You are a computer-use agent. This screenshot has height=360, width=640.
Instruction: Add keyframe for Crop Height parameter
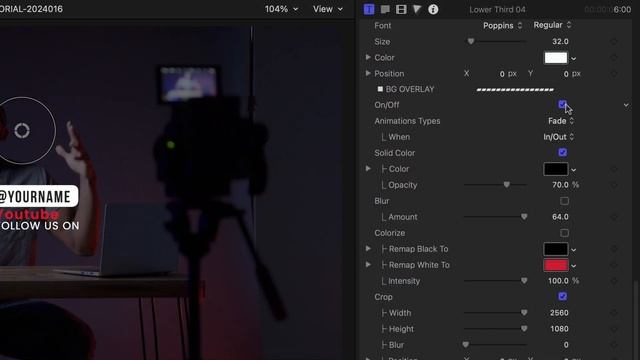[613, 329]
